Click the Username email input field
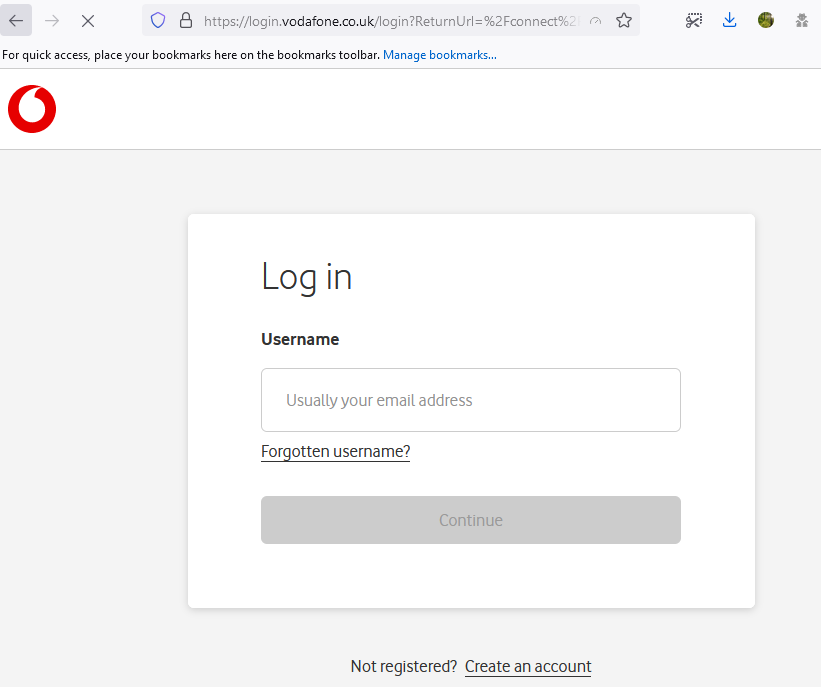821x687 pixels. (x=470, y=399)
